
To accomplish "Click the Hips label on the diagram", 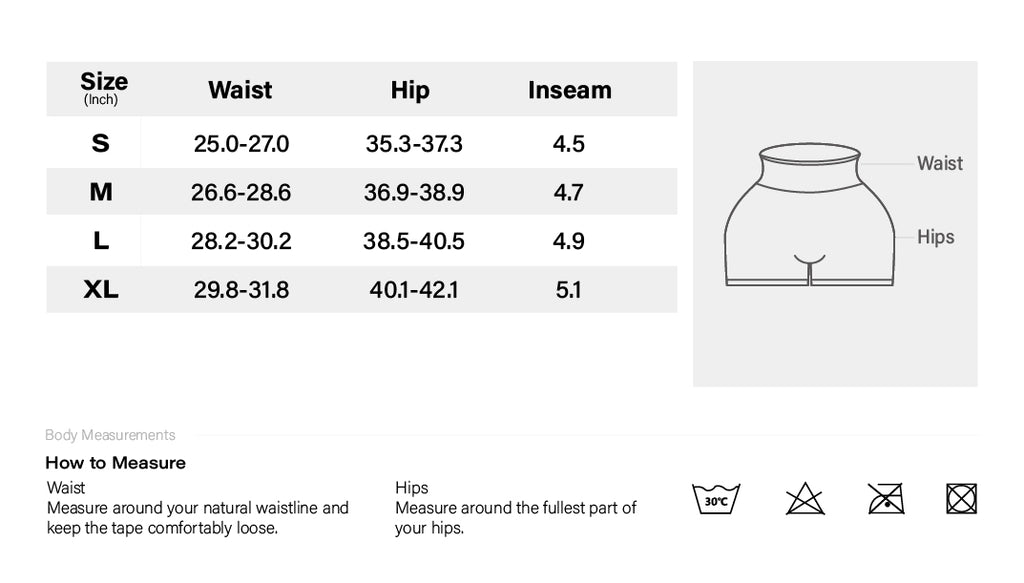I will (x=935, y=237).
